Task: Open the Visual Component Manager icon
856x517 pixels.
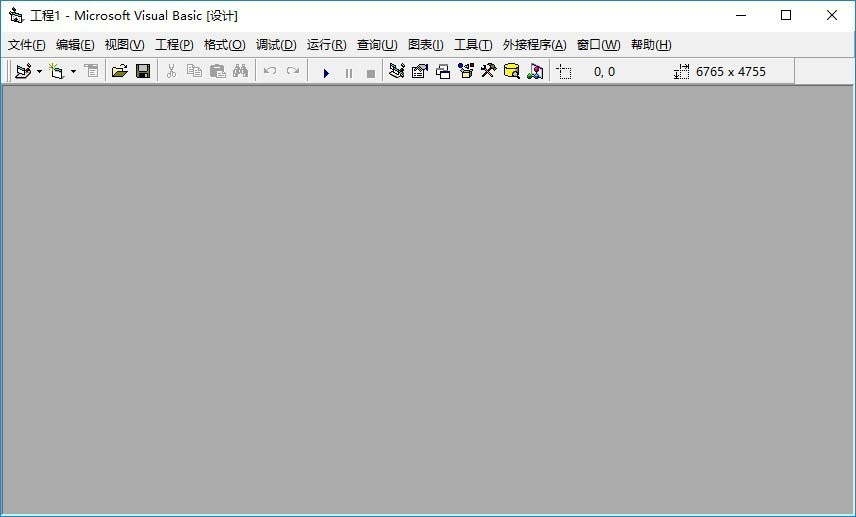Action: click(535, 72)
